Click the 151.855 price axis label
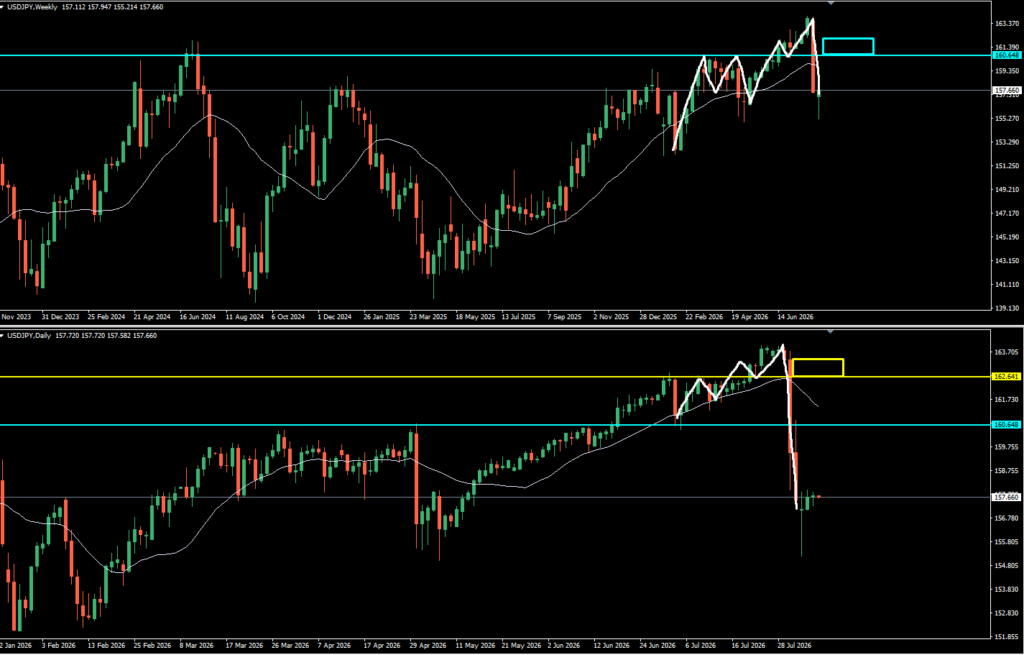The image size is (1024, 655). tap(1006, 637)
